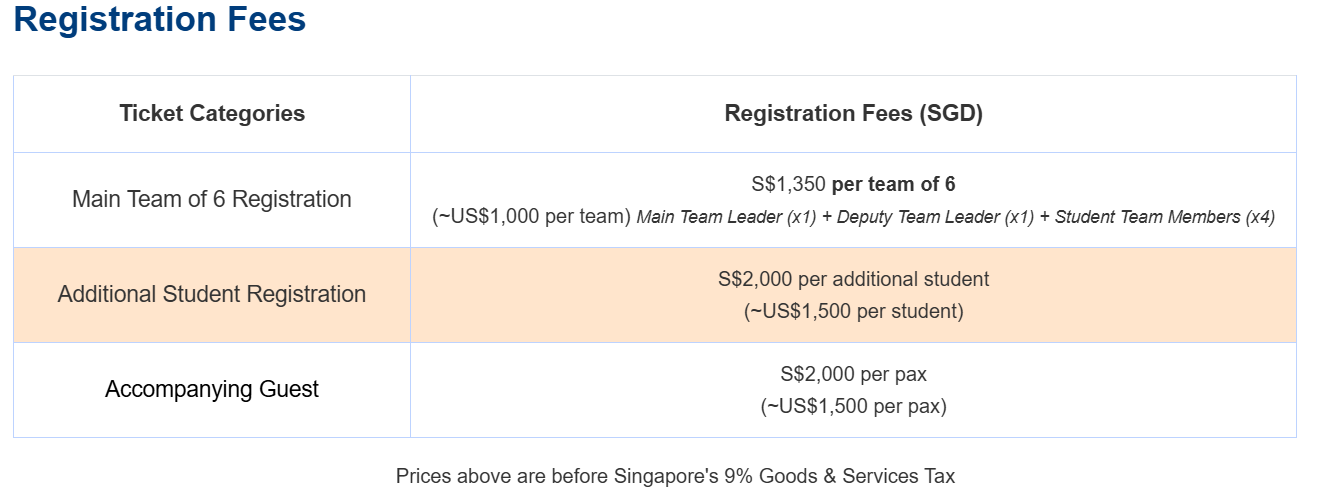Click the S$2,000 per additional student text

(853, 279)
